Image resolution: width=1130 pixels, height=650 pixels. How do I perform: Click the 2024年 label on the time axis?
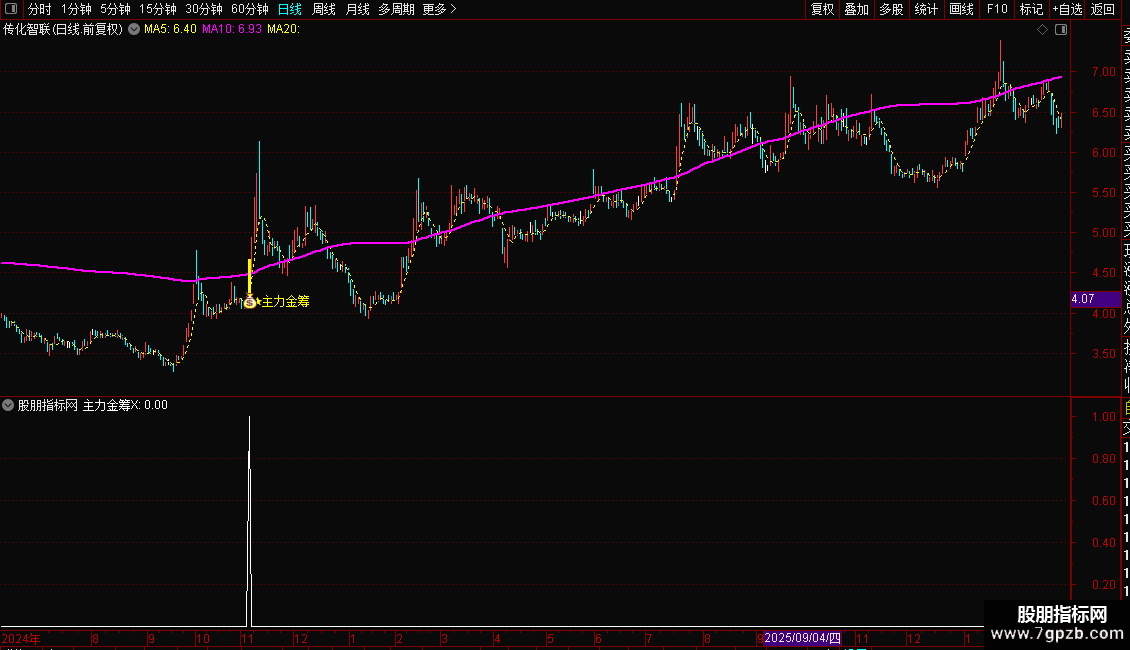coord(21,638)
